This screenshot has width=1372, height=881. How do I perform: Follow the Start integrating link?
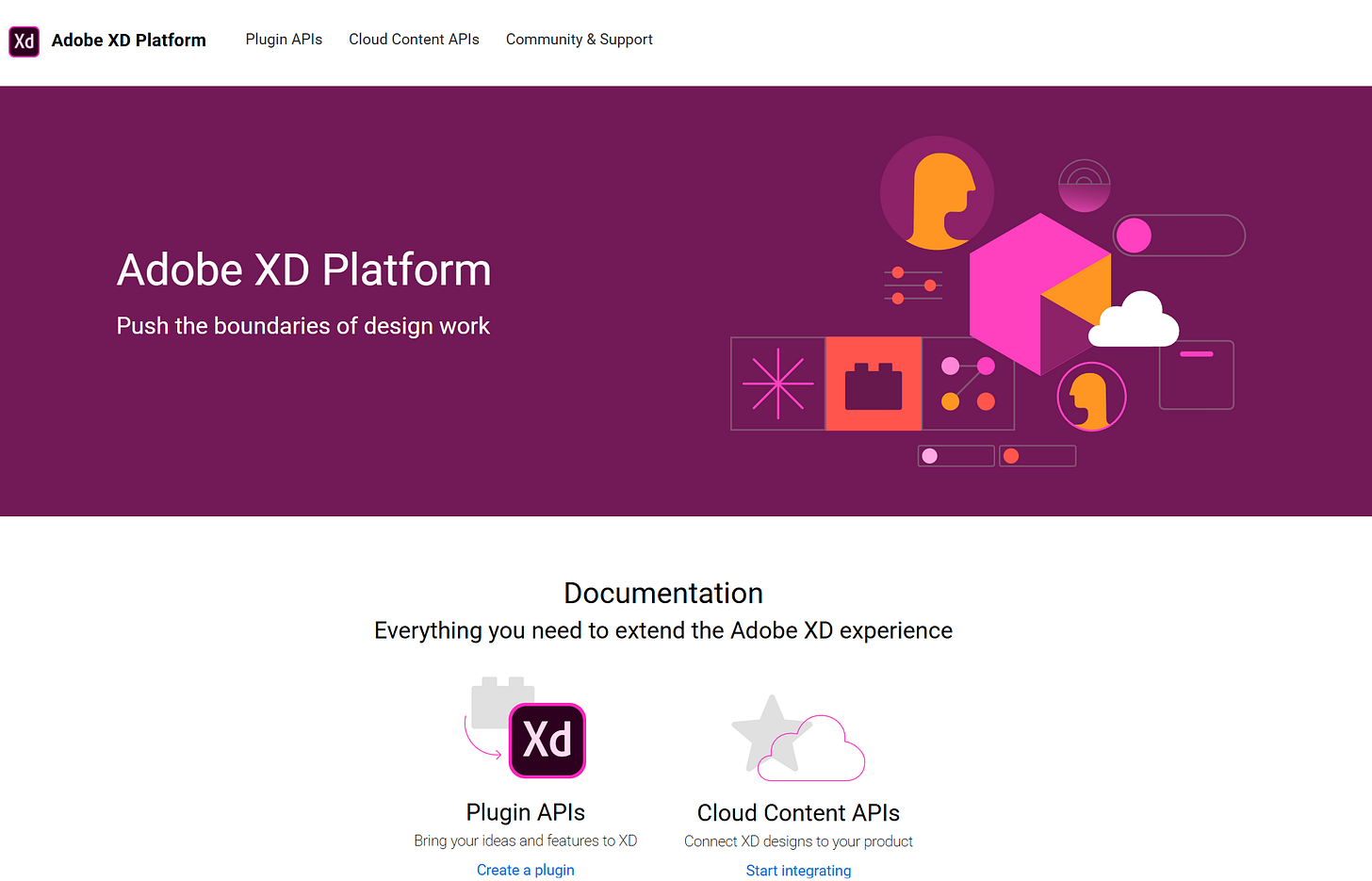click(798, 871)
